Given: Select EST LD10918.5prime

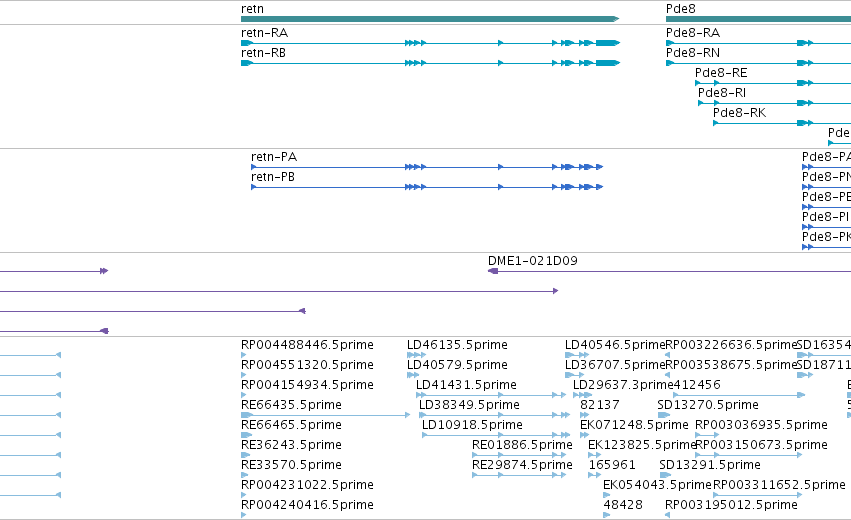Looking at the screenshot, I should pos(472,425).
